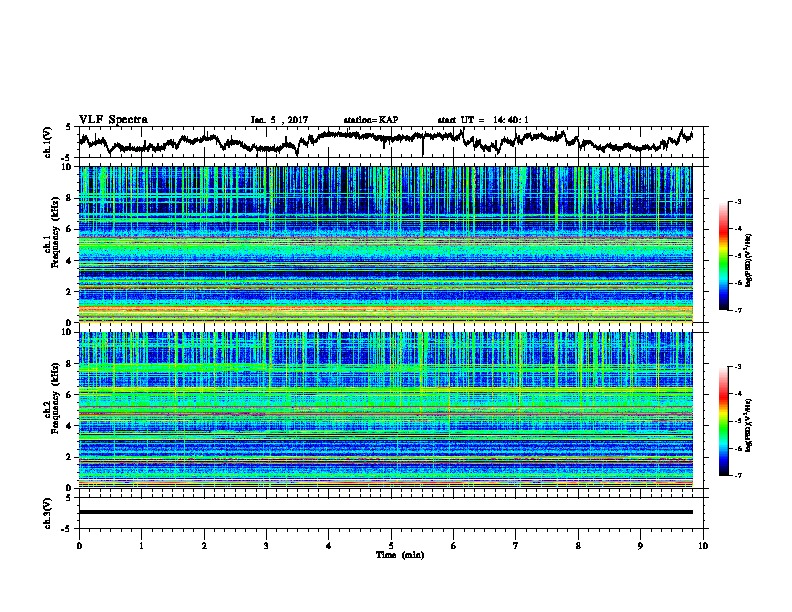Click the "-4" label on ch.2 colorbar
Viewport: 792px width, 612px height.
[x=737, y=393]
